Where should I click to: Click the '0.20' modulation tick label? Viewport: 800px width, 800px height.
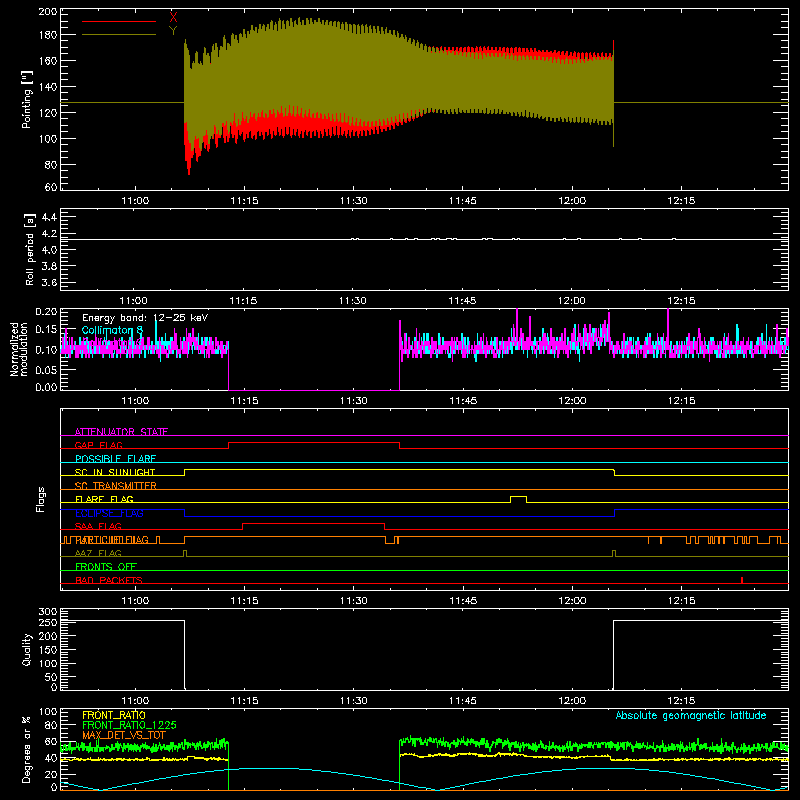46,311
